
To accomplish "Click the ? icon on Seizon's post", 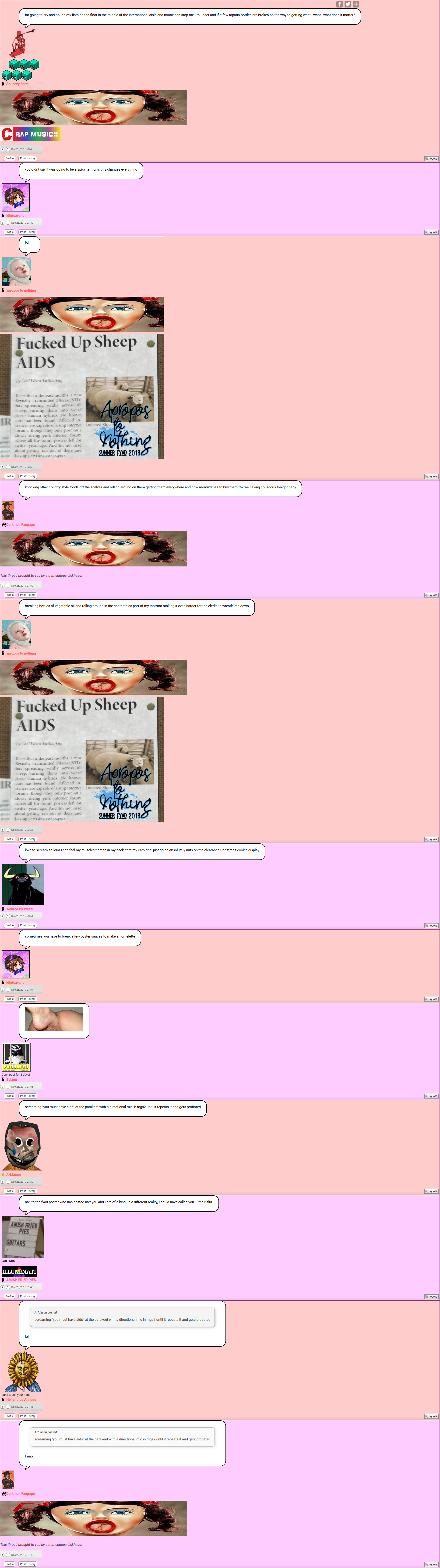I will pyautogui.click(x=8, y=1087).
